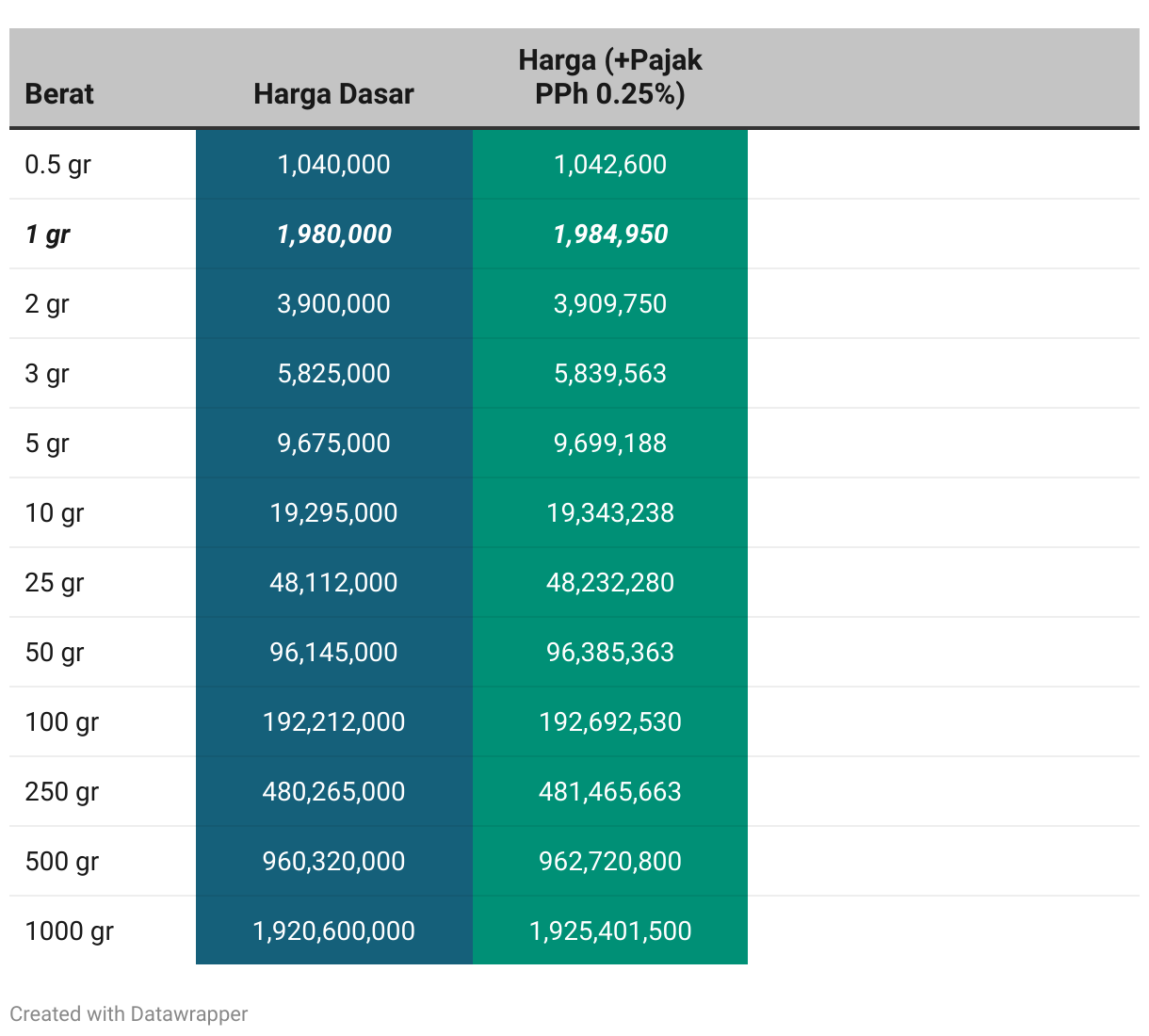Select the 48,232,280 taxed price cell
This screenshot has height=1036, width=1149.
tap(609, 583)
